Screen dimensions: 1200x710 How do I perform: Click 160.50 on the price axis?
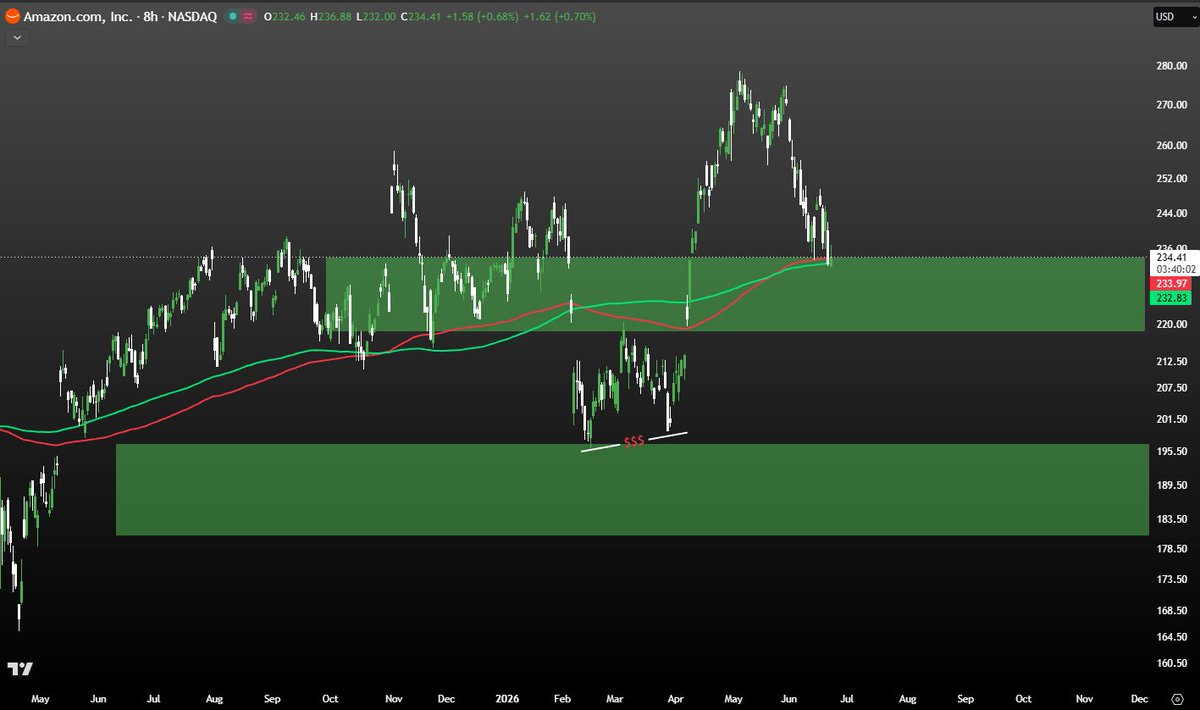[x=1171, y=663]
